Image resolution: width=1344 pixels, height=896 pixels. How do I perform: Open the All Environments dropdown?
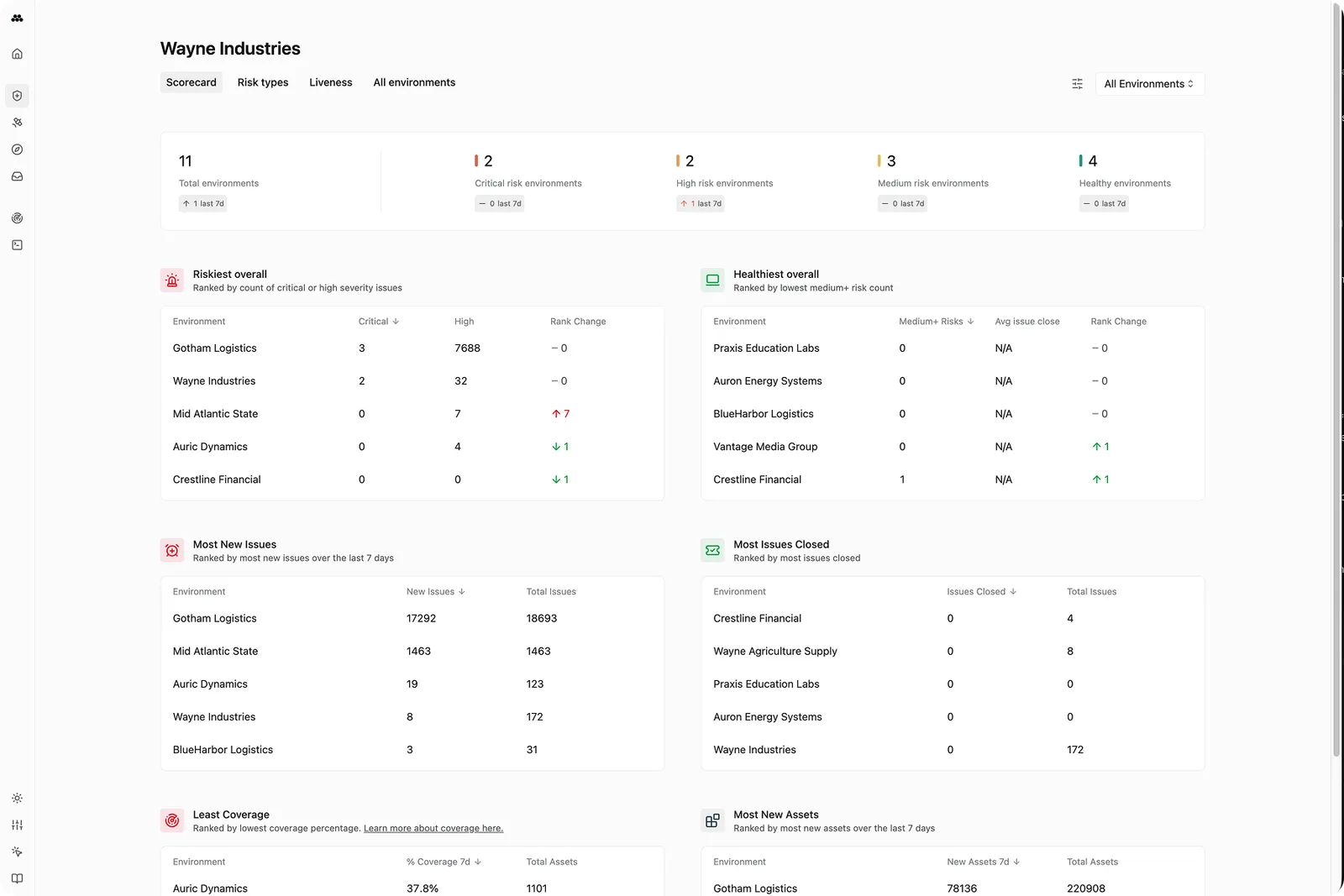[1149, 84]
